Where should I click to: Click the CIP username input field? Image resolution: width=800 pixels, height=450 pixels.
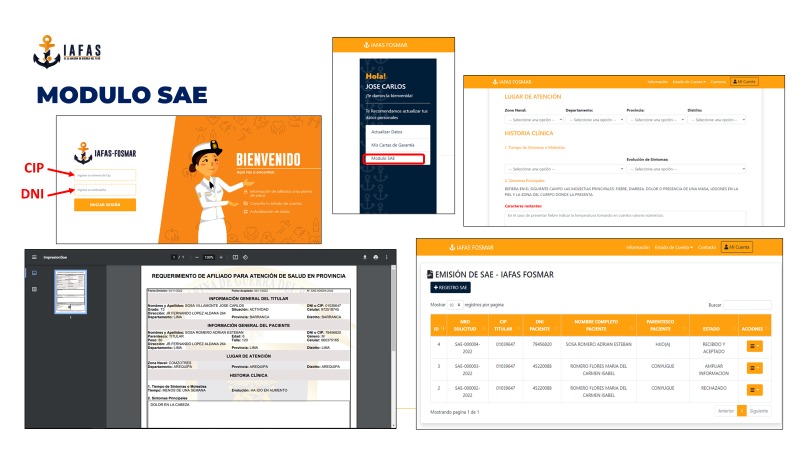click(104, 174)
